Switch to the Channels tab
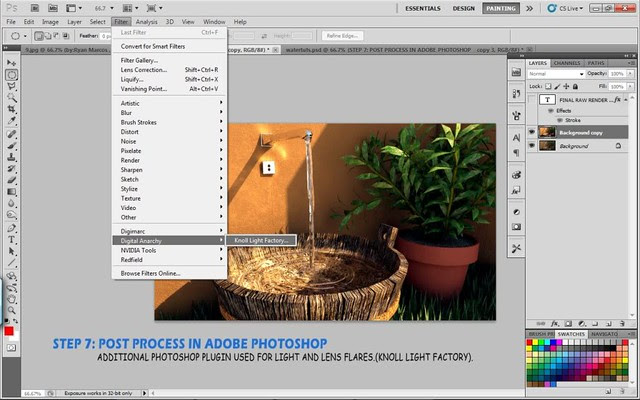The width and height of the screenshot is (640, 400). tap(567, 63)
